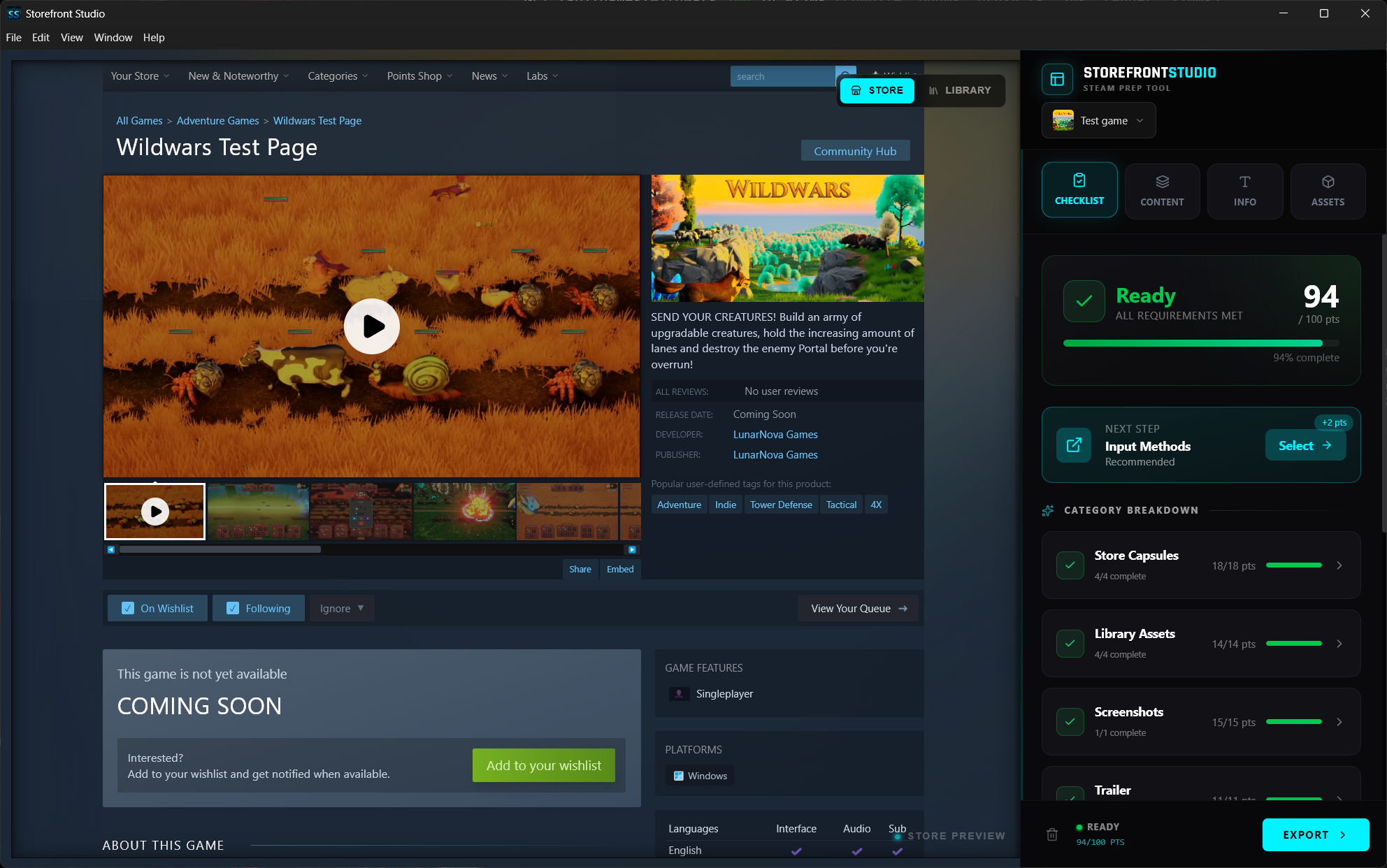Uncheck the On Wishlist checkbox
1387x868 pixels.
pyautogui.click(x=128, y=608)
